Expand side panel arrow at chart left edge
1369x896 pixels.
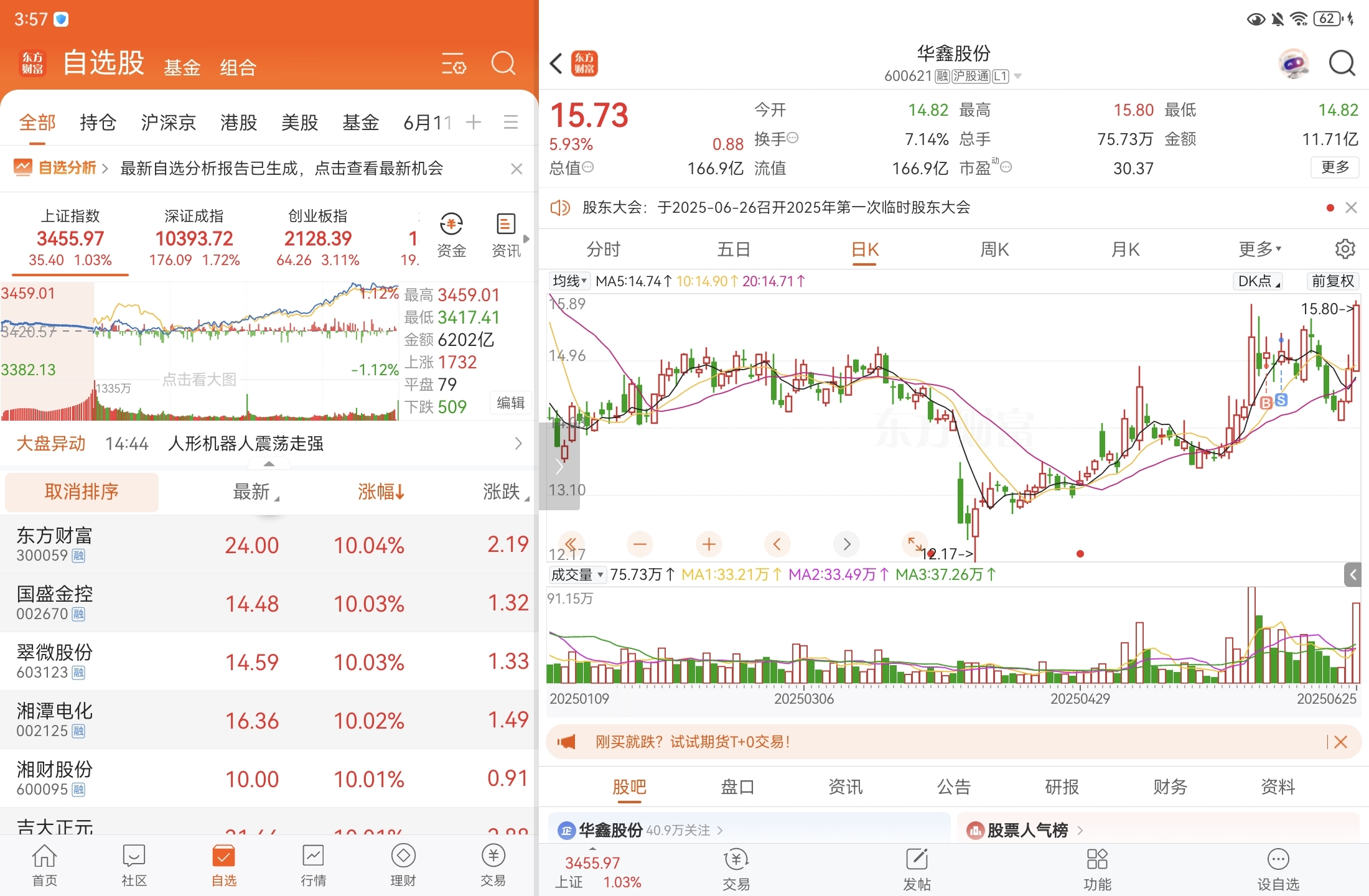pos(559,466)
